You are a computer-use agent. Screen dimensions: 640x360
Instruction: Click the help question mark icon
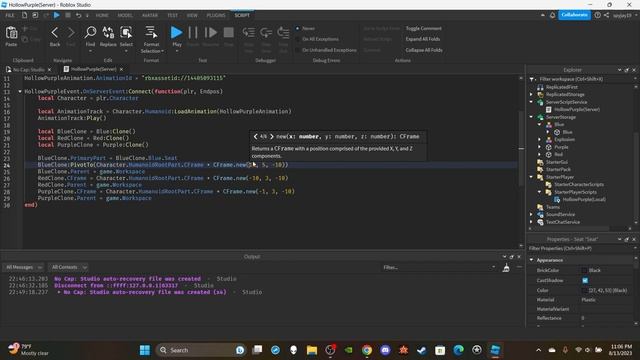click(x=598, y=15)
